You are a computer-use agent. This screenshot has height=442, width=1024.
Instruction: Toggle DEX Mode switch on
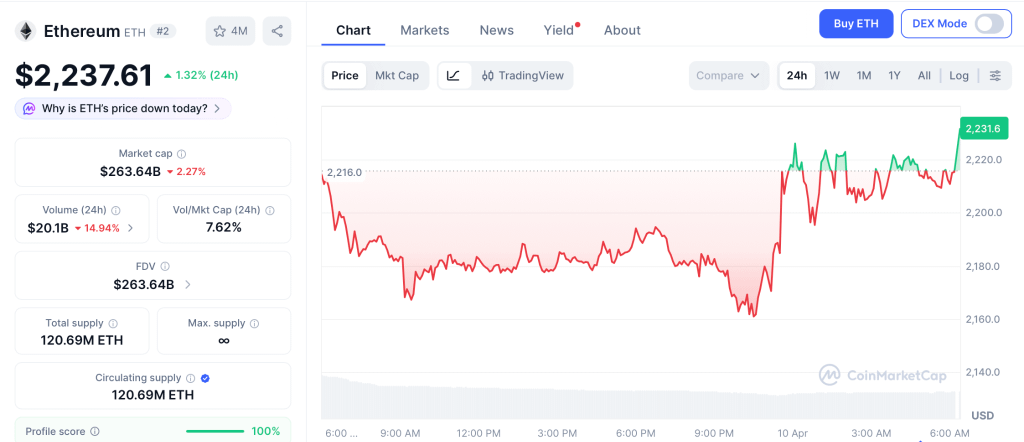988,24
